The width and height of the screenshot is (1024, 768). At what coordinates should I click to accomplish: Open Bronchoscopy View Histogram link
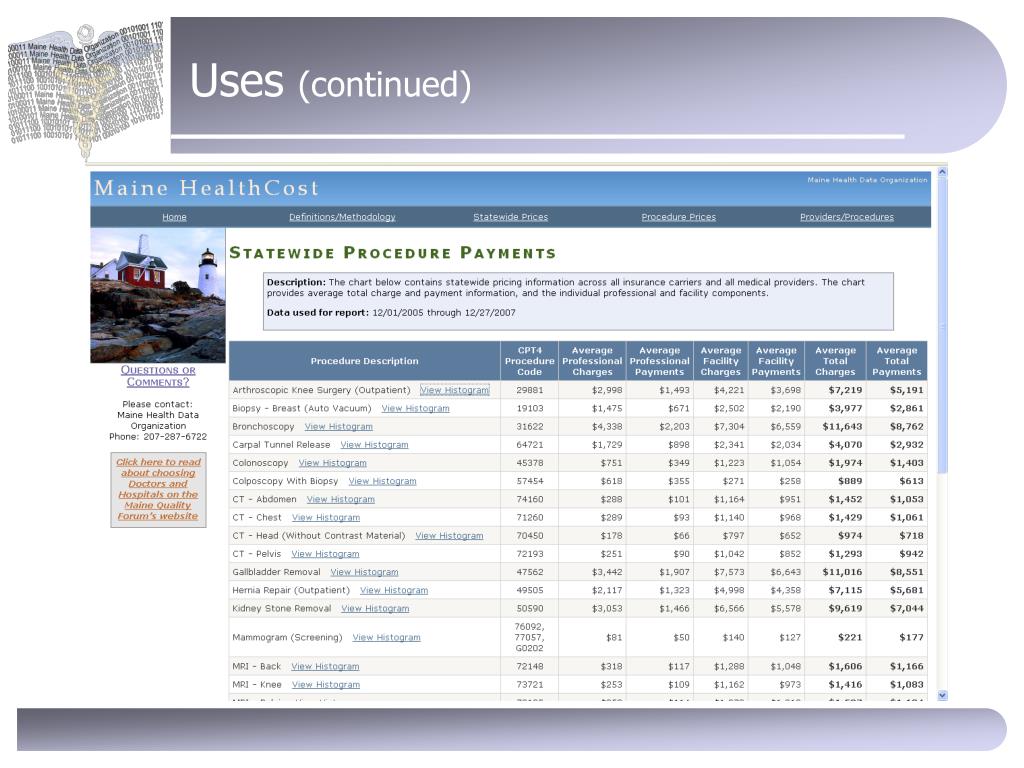(339, 426)
